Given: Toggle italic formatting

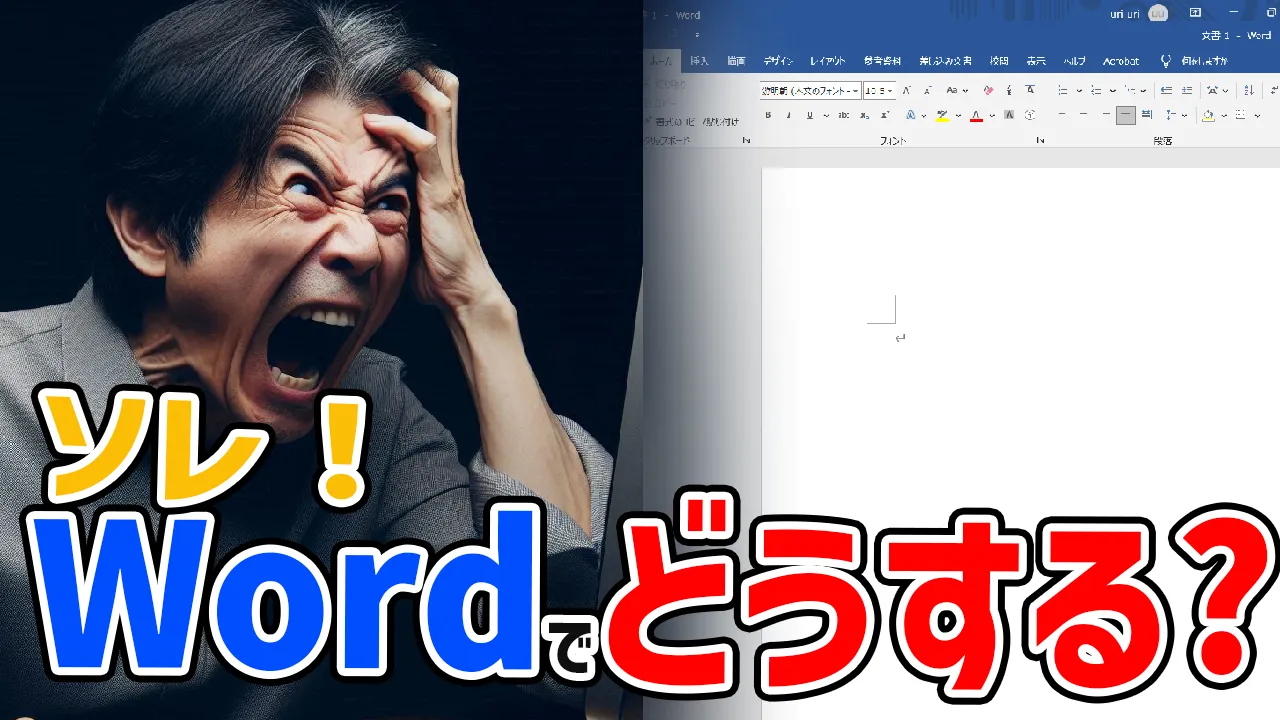Looking at the screenshot, I should tap(787, 116).
